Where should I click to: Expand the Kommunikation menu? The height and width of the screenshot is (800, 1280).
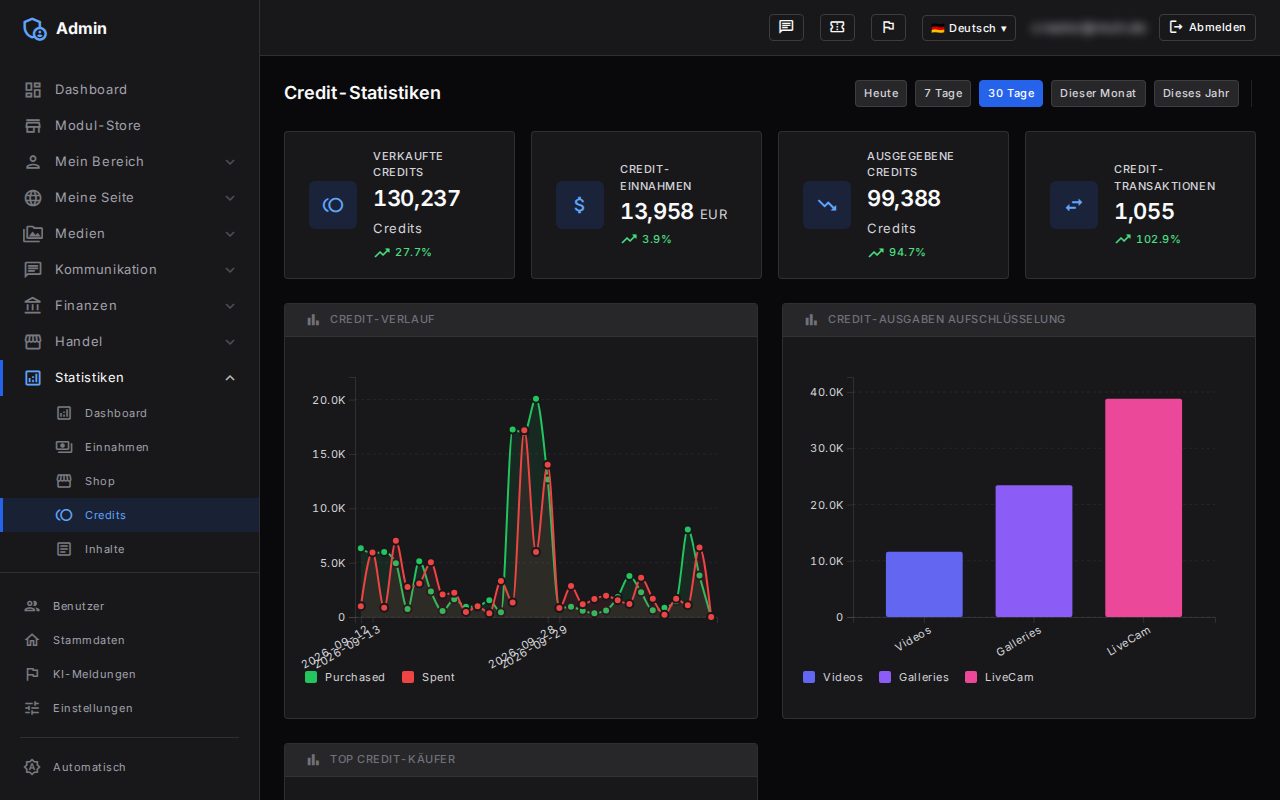click(130, 270)
